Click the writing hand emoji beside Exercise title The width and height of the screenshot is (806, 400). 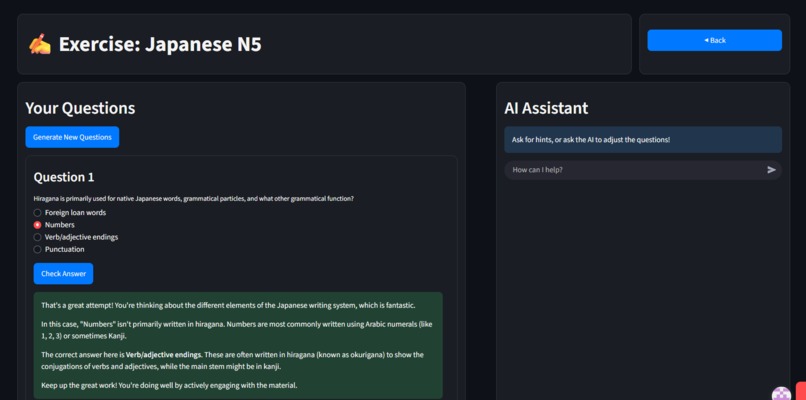(x=40, y=44)
